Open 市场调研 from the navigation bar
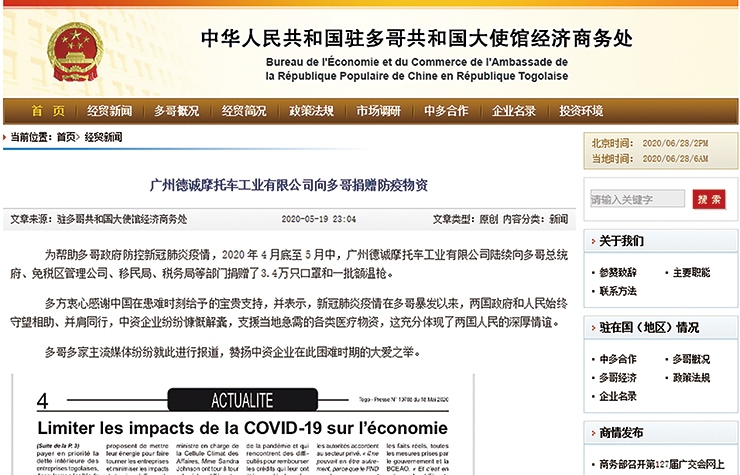Viewport: 740px width, 475px height. 378,111
